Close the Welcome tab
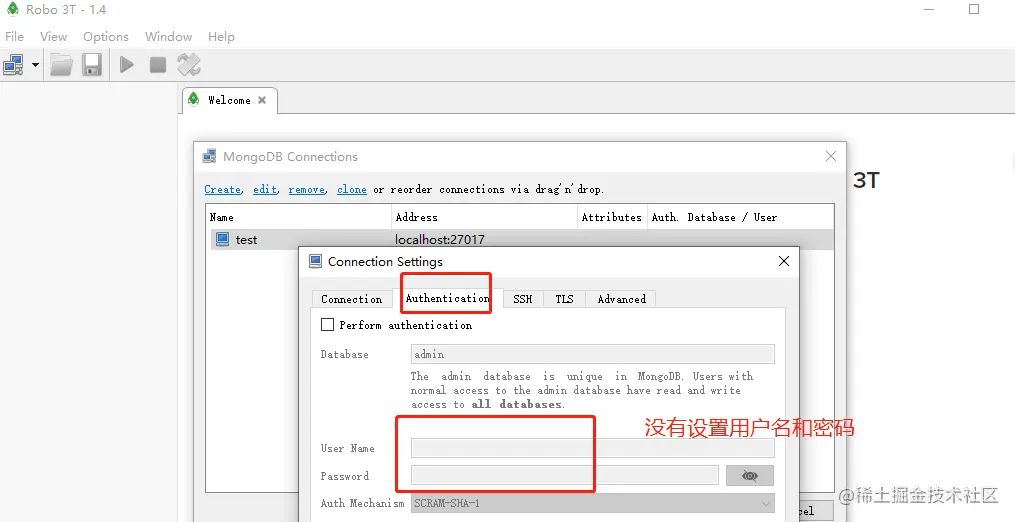1015x522 pixels. (262, 100)
